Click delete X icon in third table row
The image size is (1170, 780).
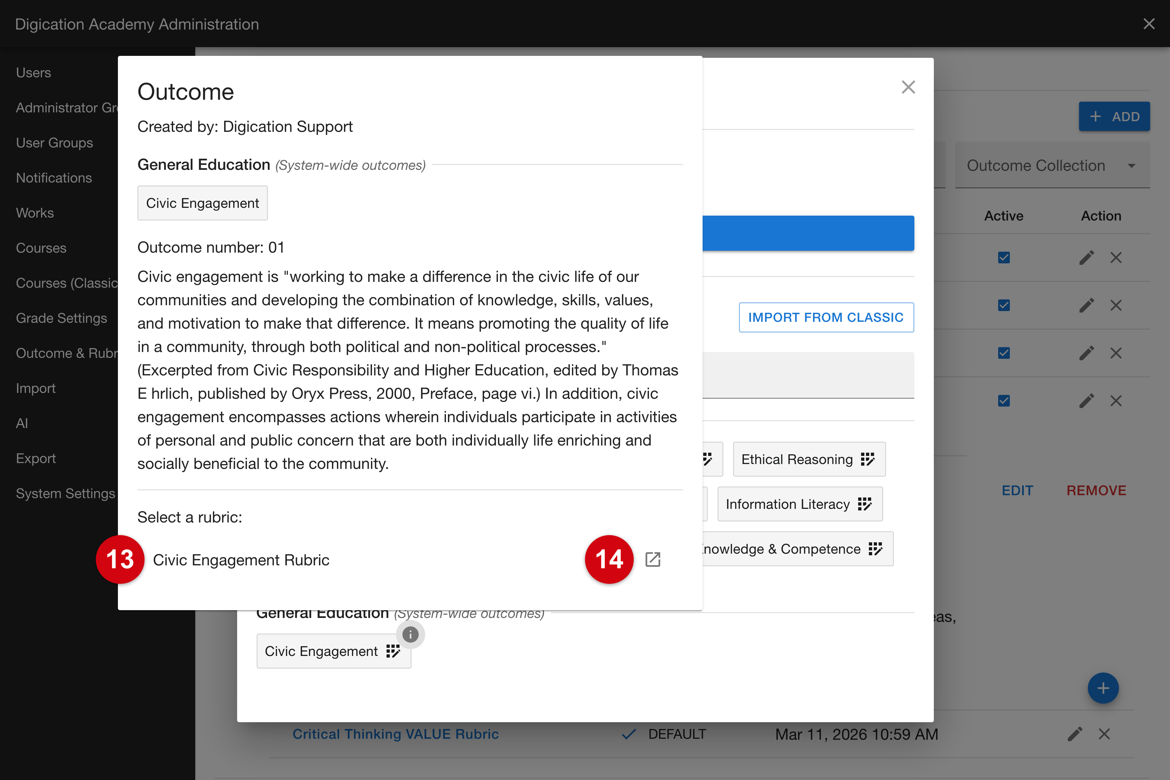[x=1116, y=353]
